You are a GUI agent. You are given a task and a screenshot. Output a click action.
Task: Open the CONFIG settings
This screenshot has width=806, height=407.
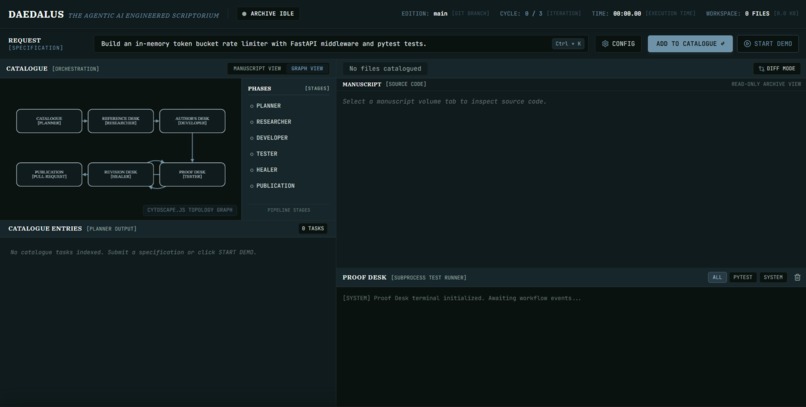coord(618,44)
